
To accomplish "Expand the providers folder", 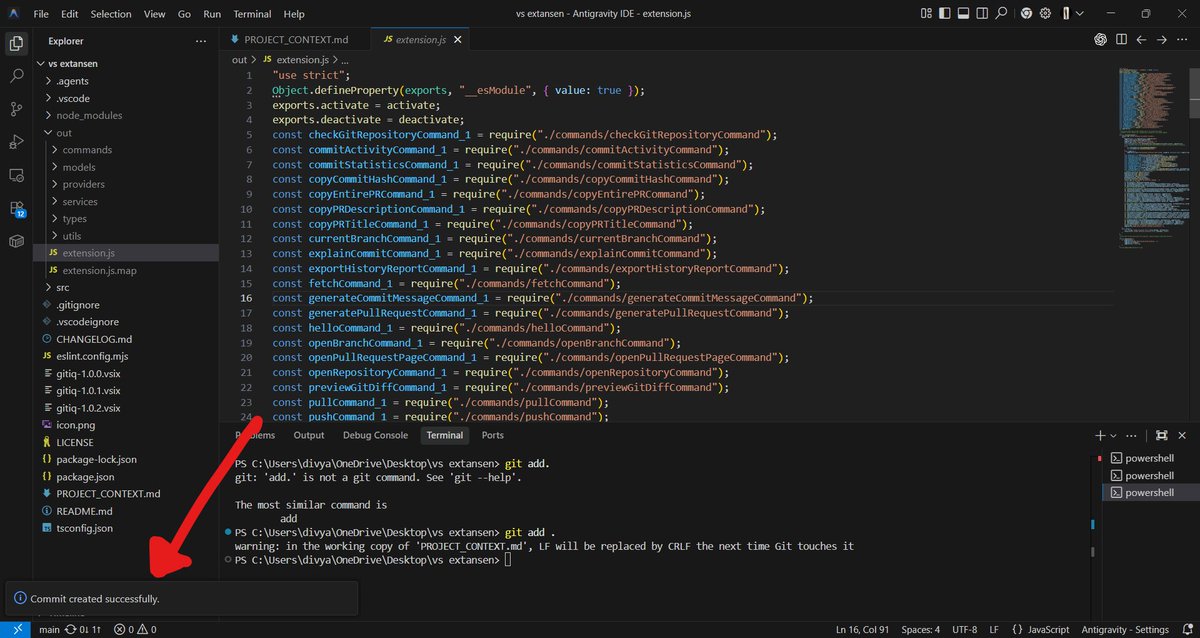I will click(x=82, y=184).
